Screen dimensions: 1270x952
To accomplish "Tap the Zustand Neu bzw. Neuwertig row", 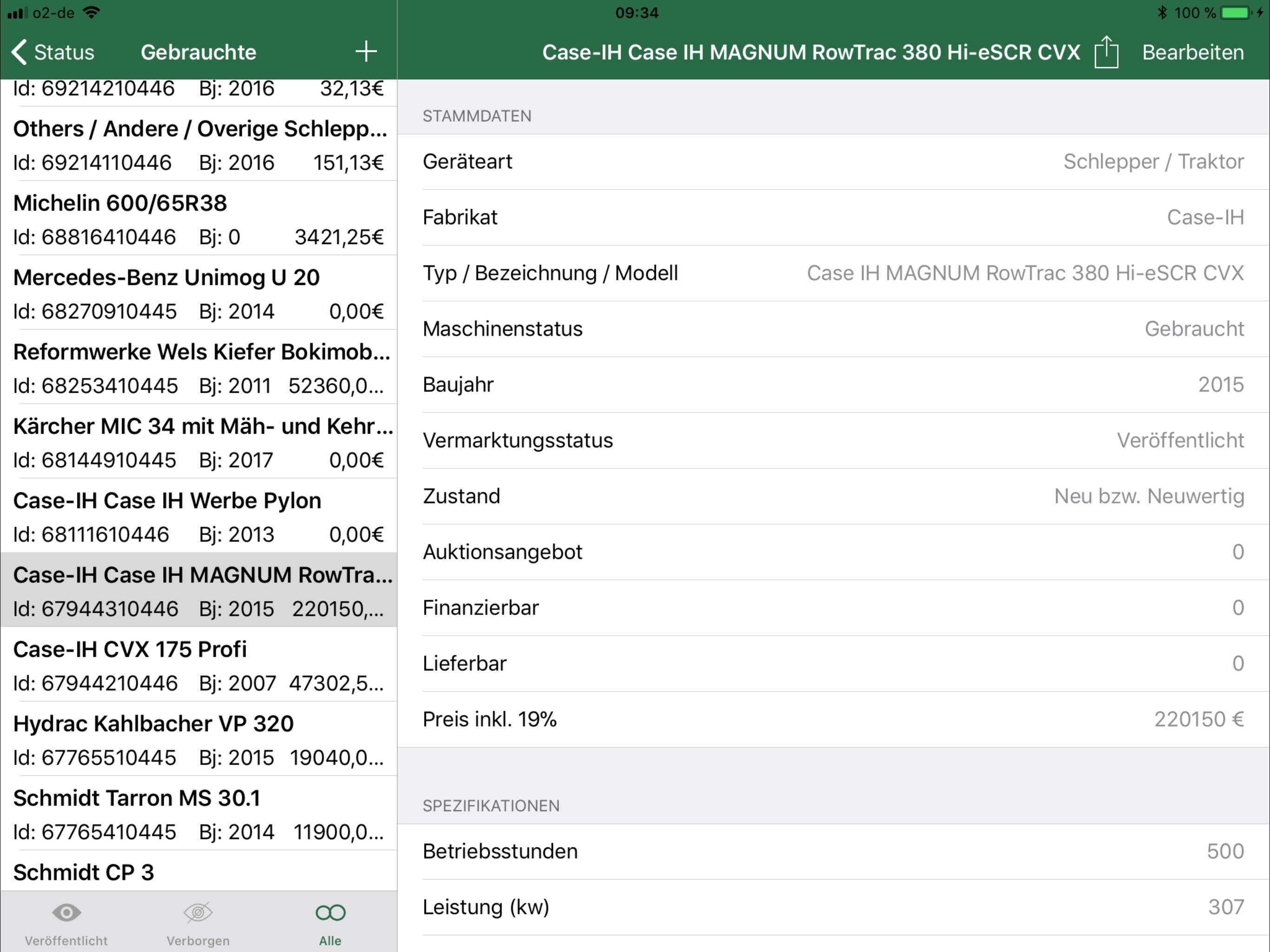I will tap(833, 496).
